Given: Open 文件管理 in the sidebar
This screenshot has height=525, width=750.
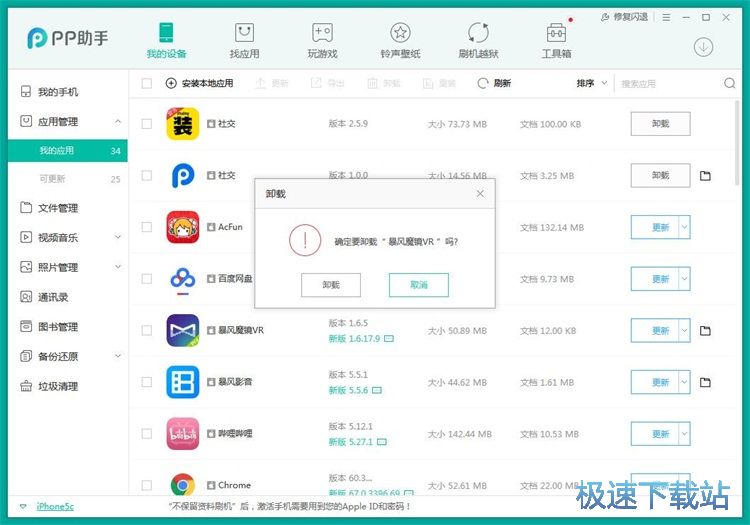Looking at the screenshot, I should click(67, 208).
